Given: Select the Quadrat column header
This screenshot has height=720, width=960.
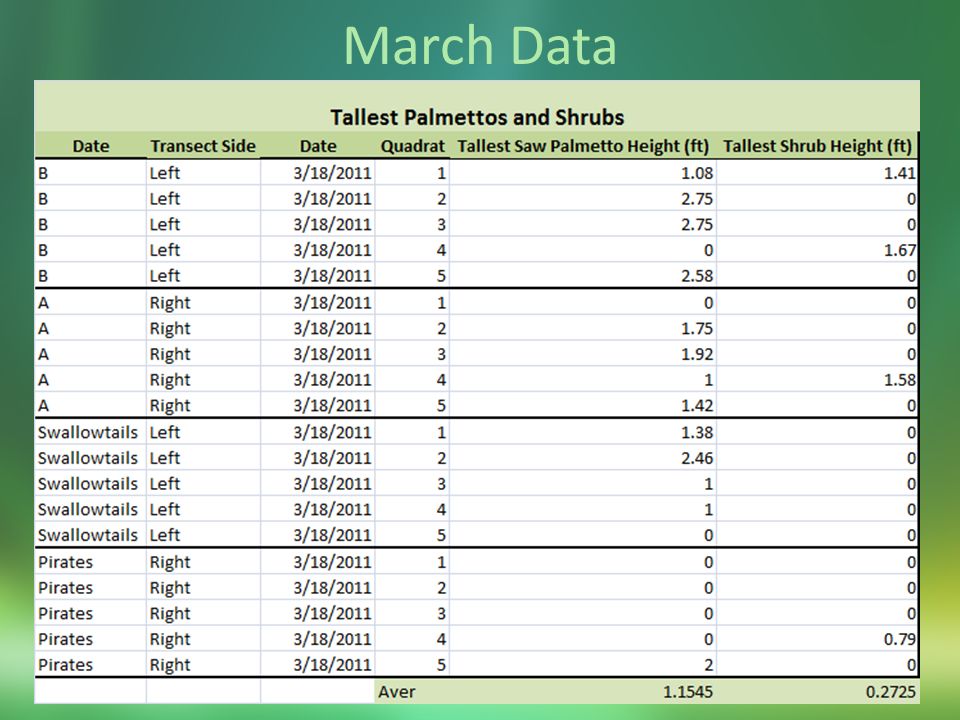Looking at the screenshot, I should point(413,146).
